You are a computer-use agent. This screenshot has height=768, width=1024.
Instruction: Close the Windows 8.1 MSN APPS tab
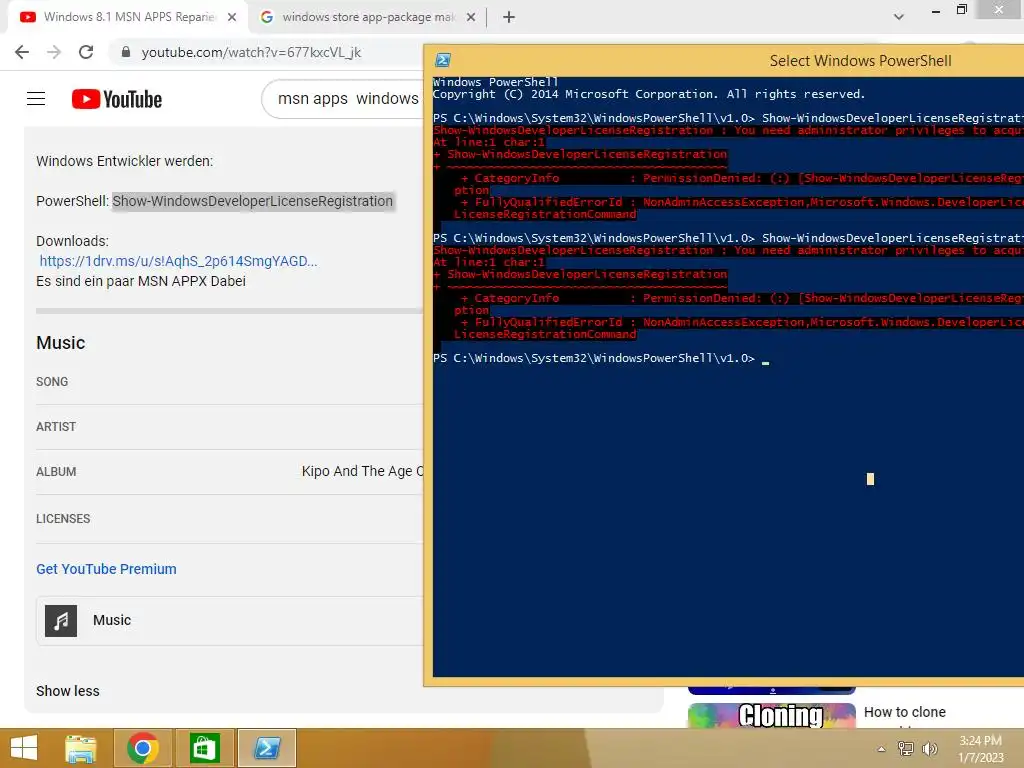pos(232,18)
